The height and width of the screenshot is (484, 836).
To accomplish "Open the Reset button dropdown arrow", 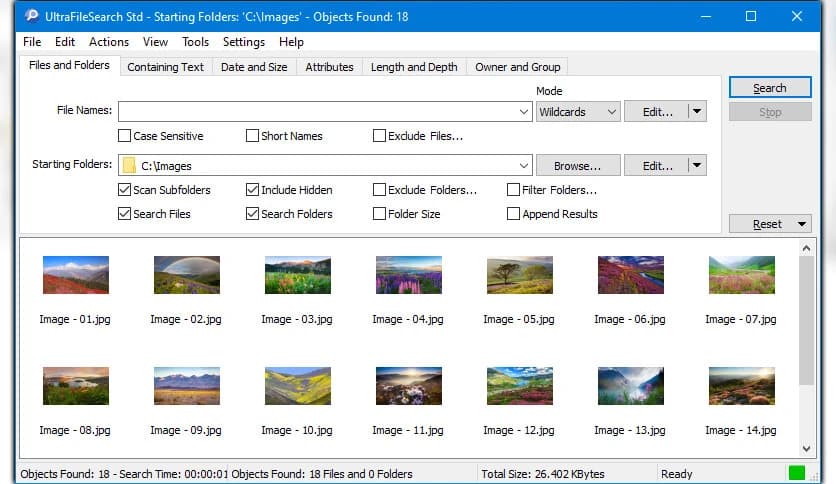I will coord(801,224).
